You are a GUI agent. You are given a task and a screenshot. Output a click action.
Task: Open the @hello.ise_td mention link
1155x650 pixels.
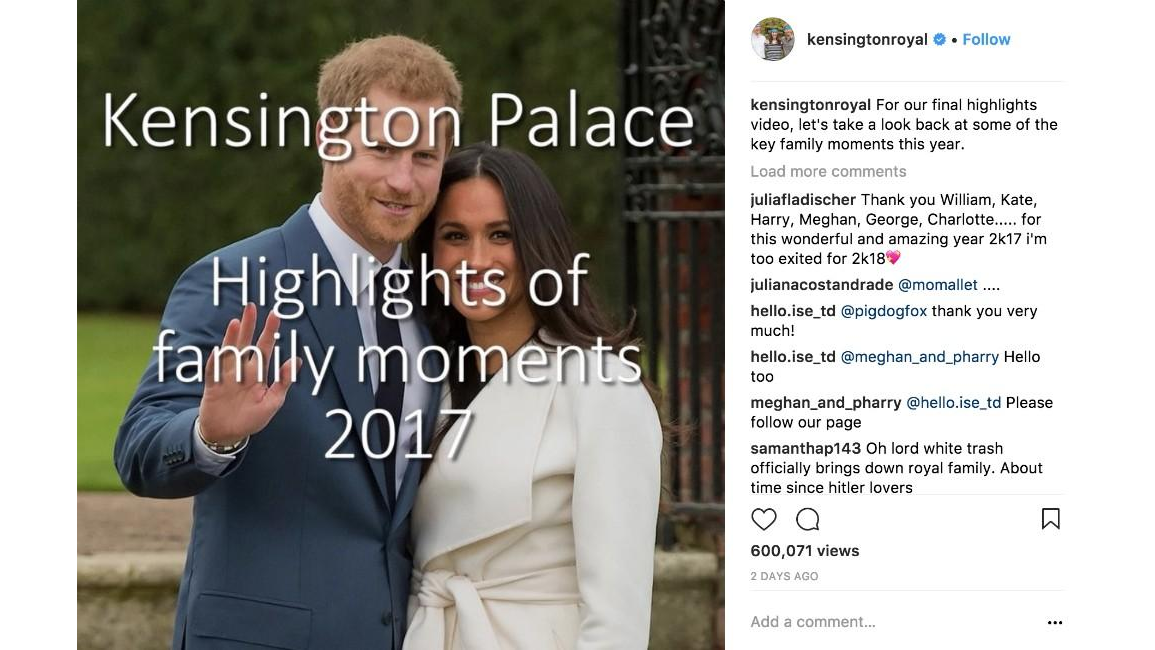[x=953, y=403]
